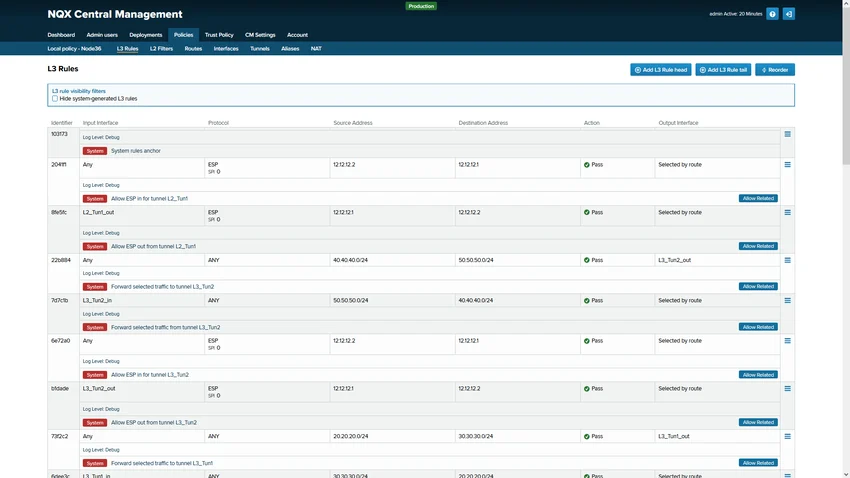The height and width of the screenshot is (478, 850).
Task: Open hamburger menu for rule 103f73
Action: [x=787, y=134]
